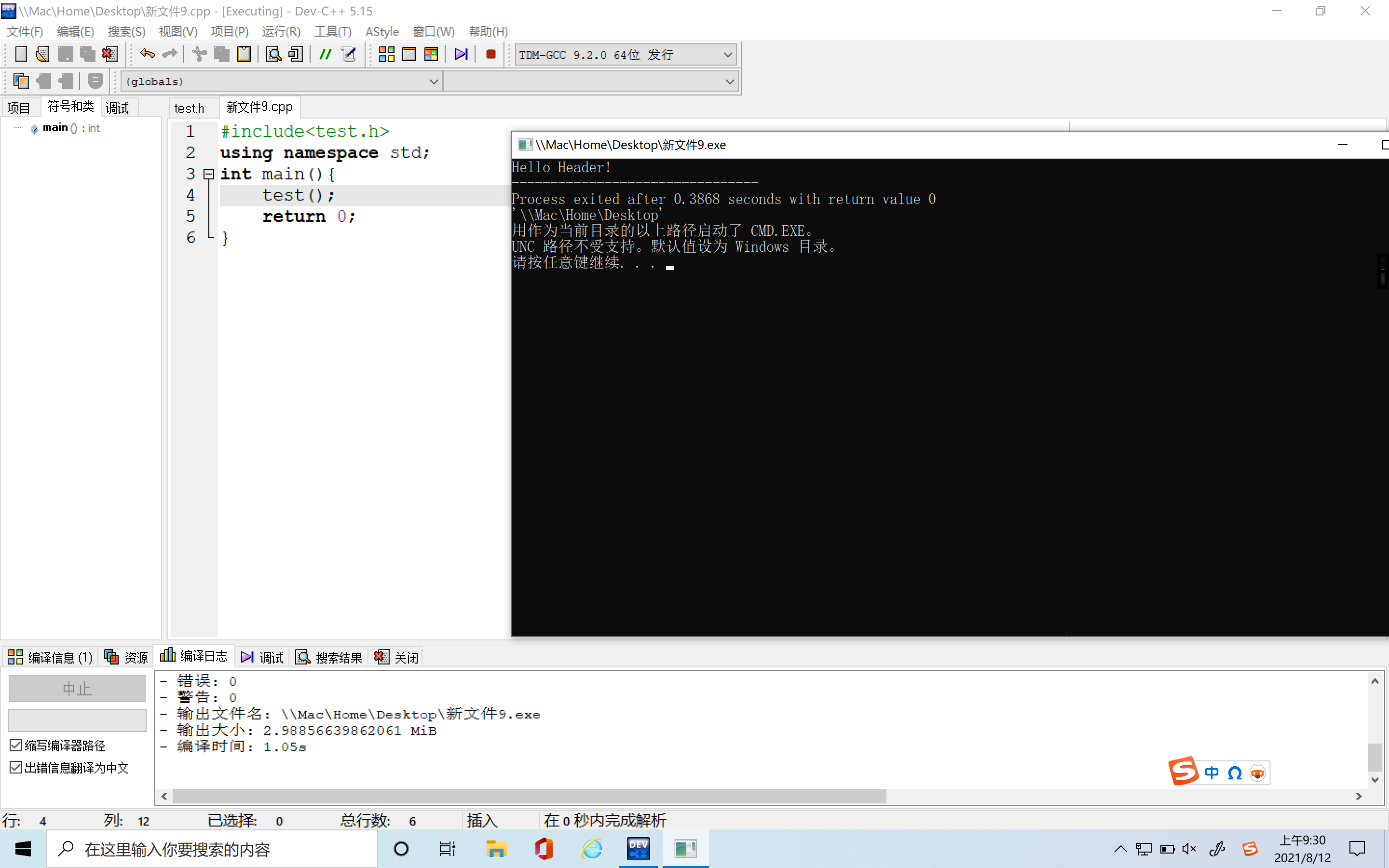Click the Paste clipboard icon
The width and height of the screenshot is (1389, 868).
(x=244, y=54)
